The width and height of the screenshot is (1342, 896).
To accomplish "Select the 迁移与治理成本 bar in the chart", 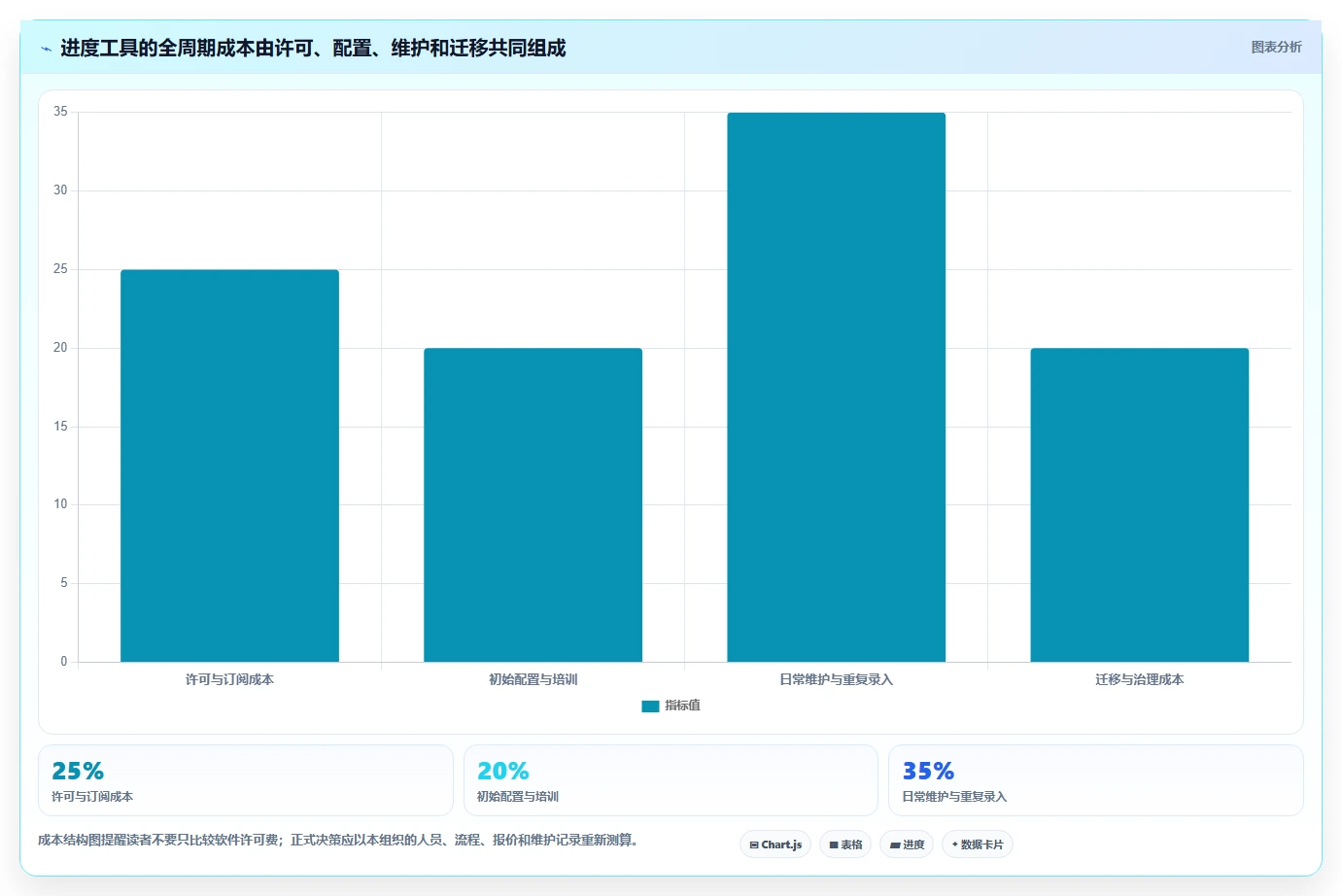I will click(x=1139, y=505).
